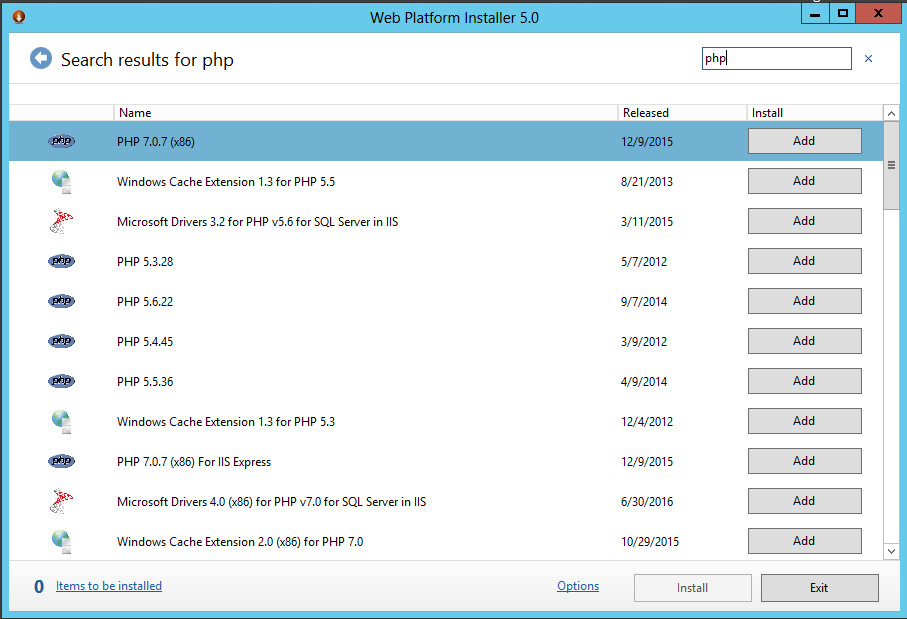
Task: Add PHP 5.4.45
Action: pyautogui.click(x=805, y=341)
